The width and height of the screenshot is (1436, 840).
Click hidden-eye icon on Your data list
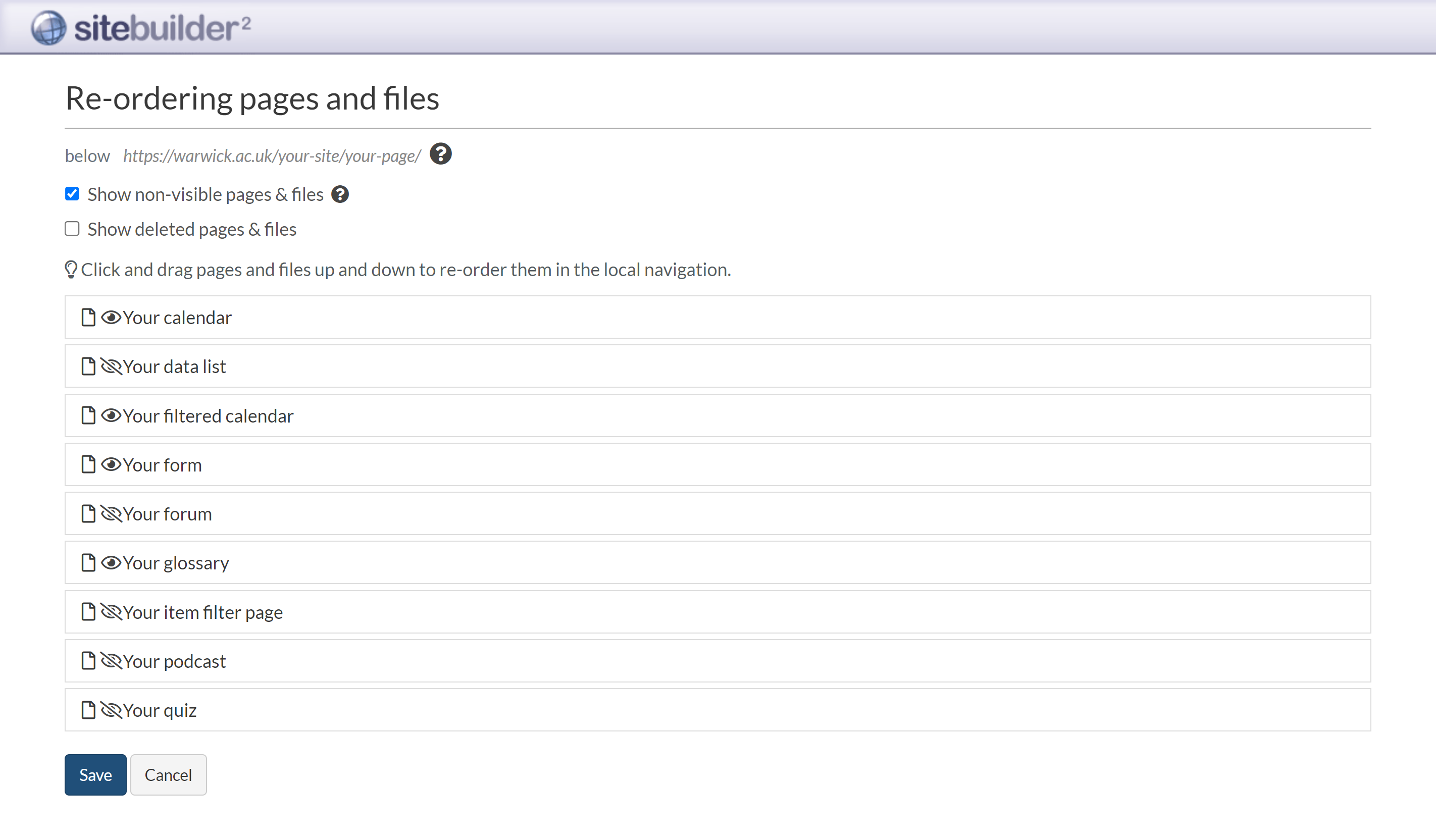(x=111, y=366)
